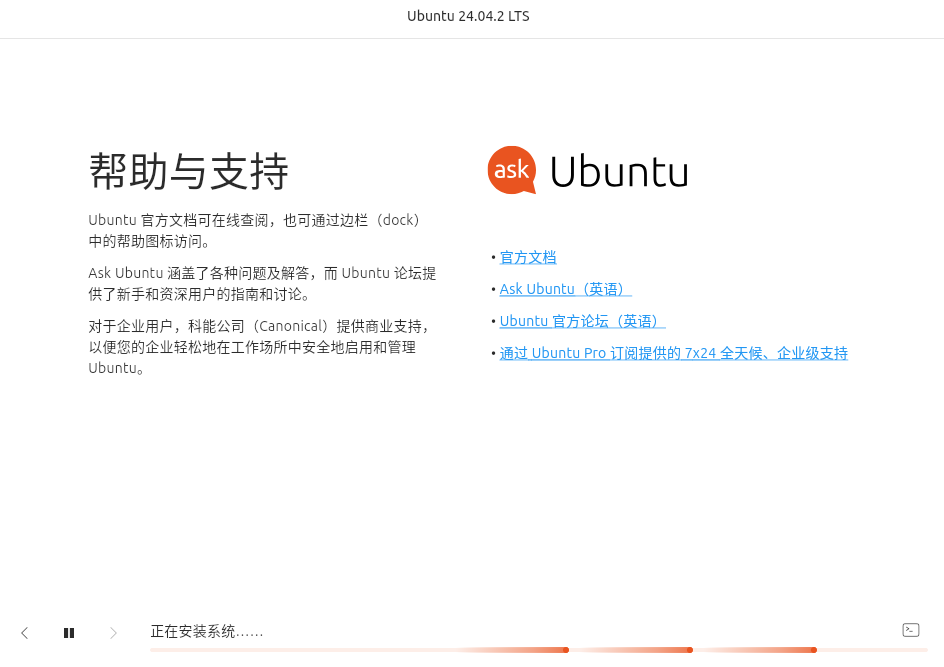Click the installation progress bar
This screenshot has width=944, height=667.
pyautogui.click(x=539, y=650)
